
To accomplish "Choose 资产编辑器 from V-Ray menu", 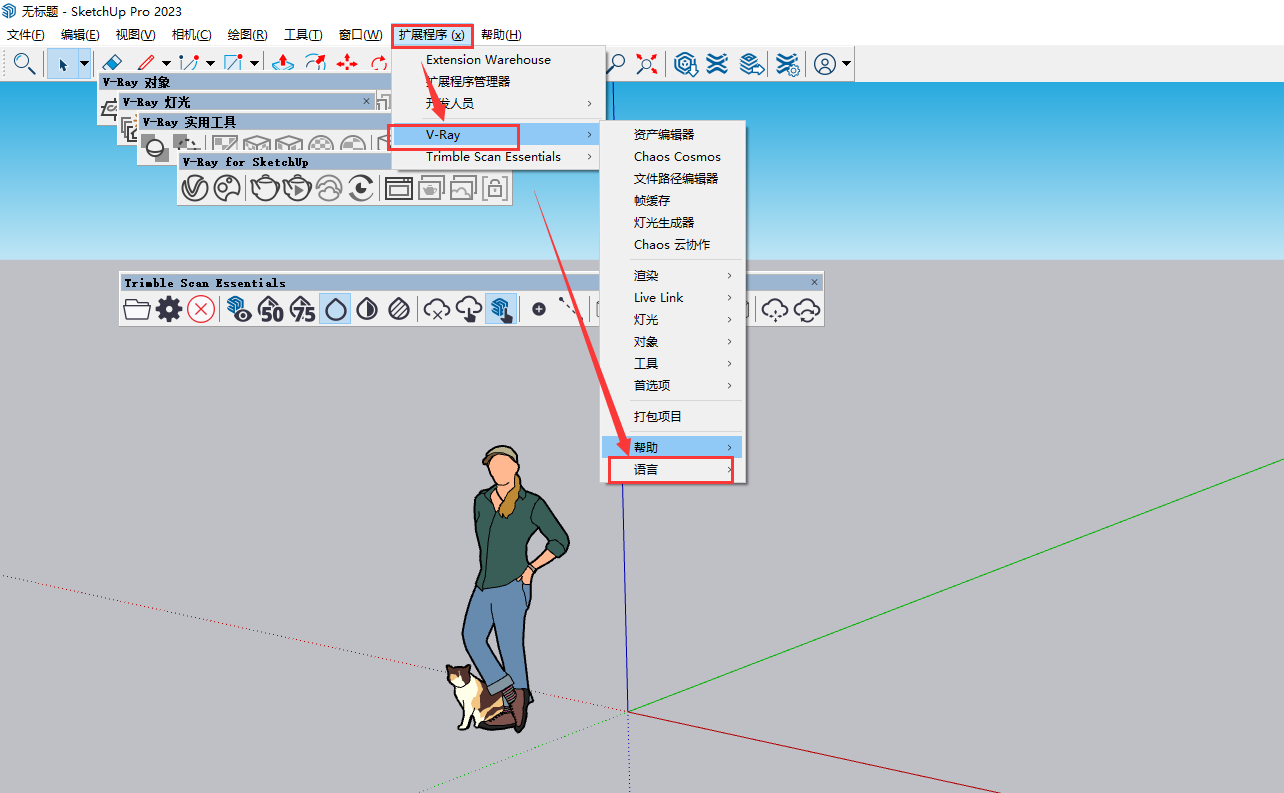I will coord(672,134).
